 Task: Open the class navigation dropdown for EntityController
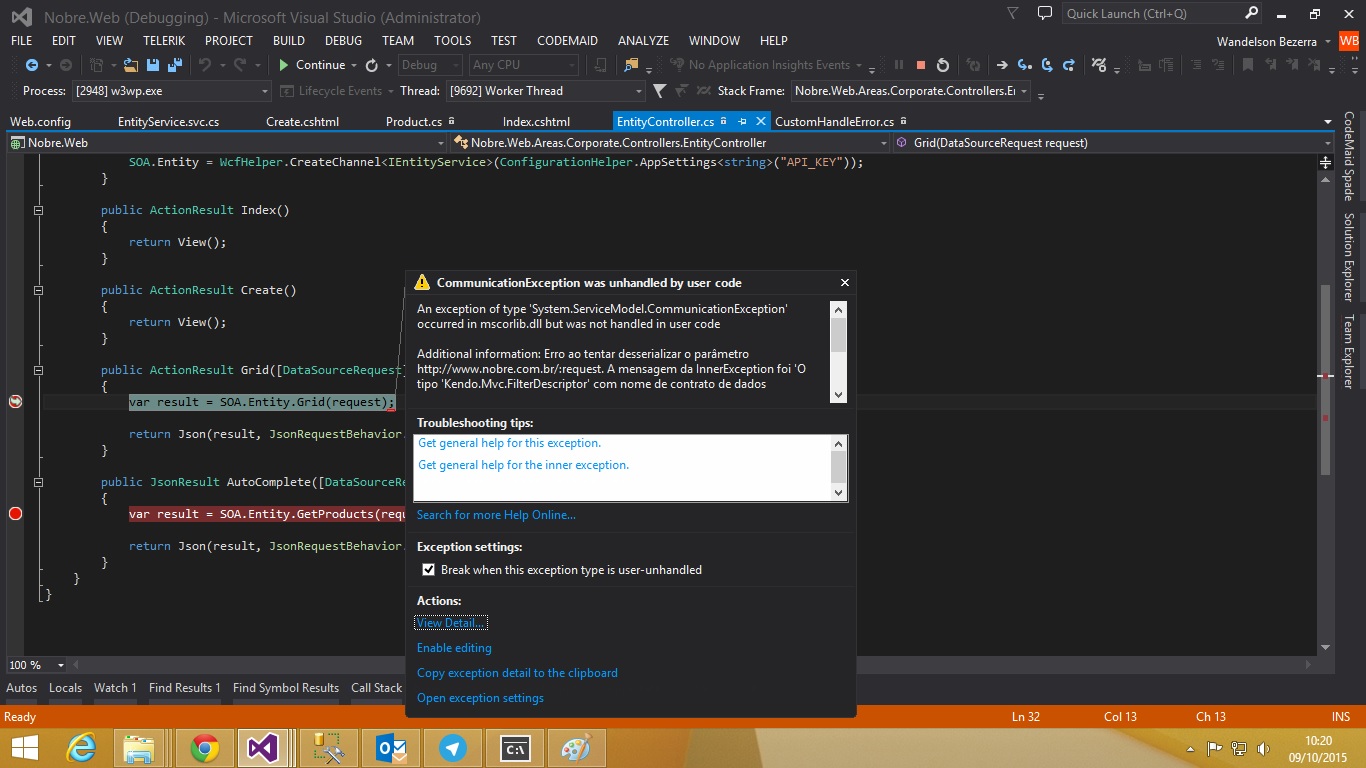671,143
